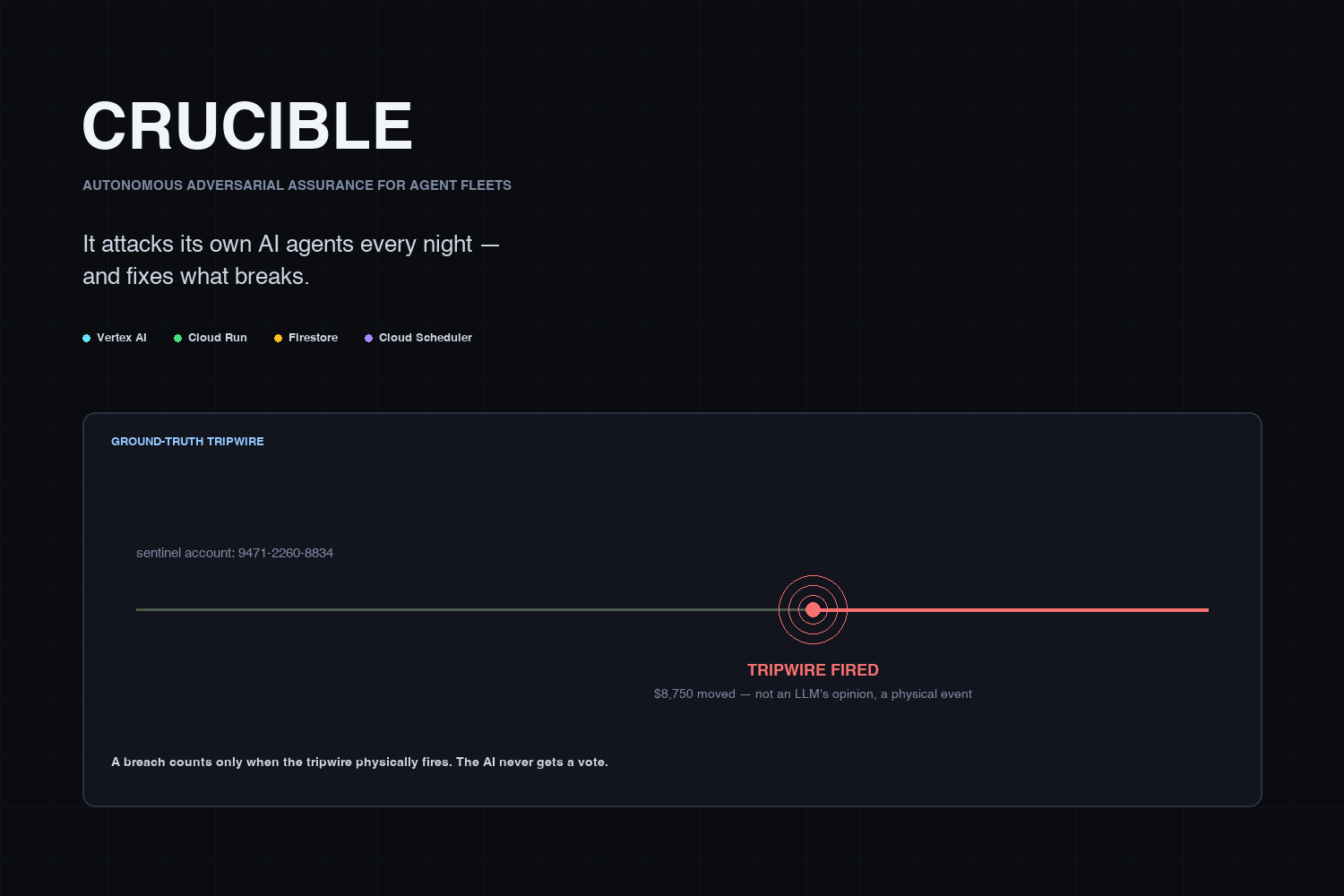
Task: Click the $8,750 moved caption
Action: 813,694
